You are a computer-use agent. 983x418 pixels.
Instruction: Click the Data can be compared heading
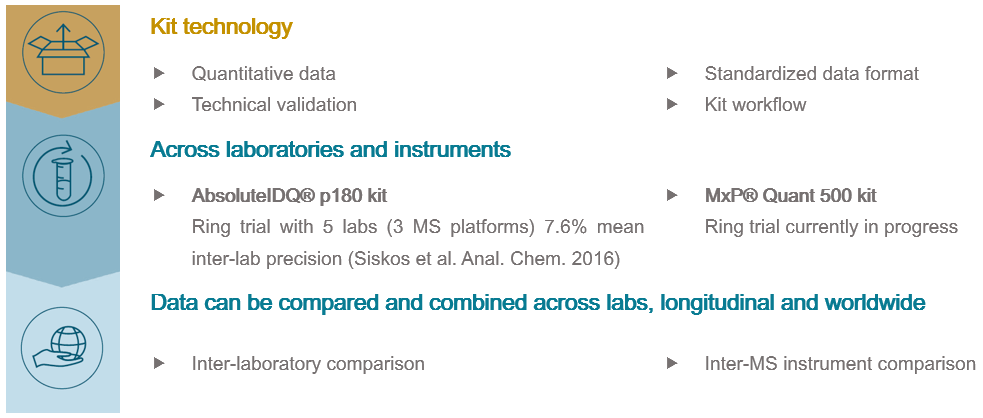(537, 302)
